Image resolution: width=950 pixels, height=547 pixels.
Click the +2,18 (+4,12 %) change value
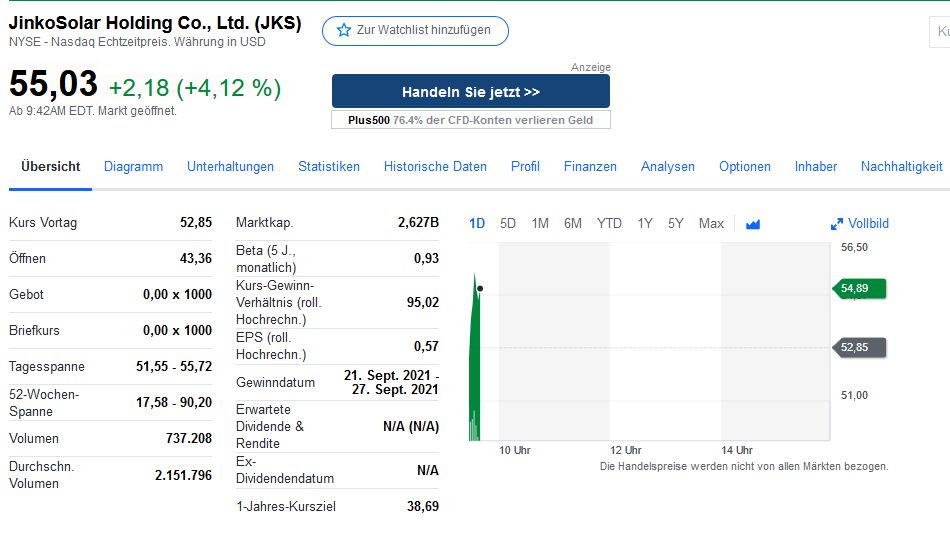pos(195,88)
